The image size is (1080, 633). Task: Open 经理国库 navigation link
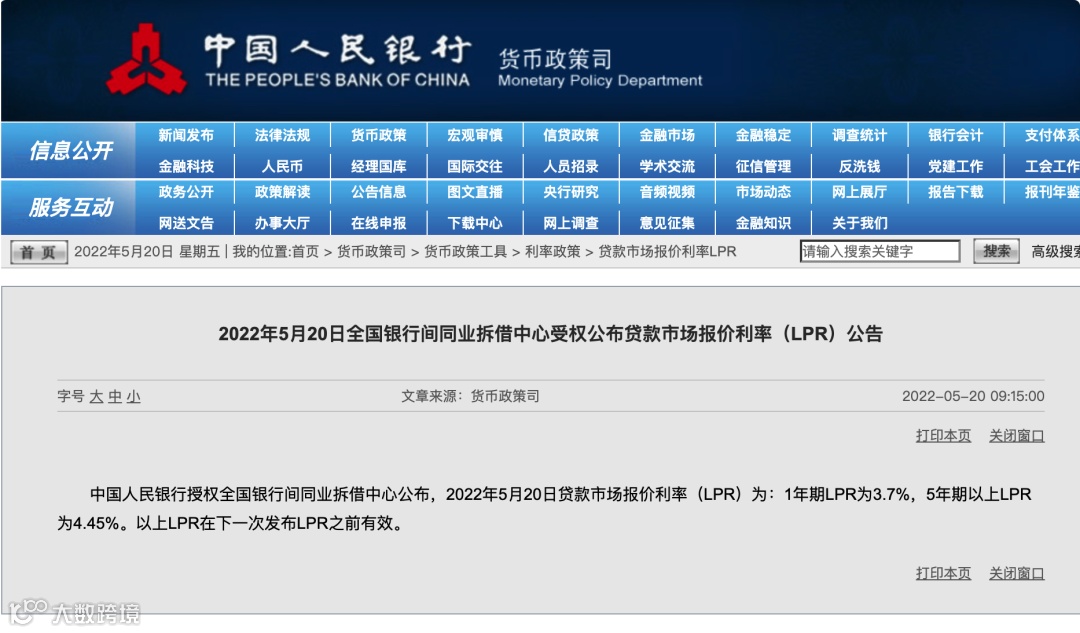pos(379,167)
